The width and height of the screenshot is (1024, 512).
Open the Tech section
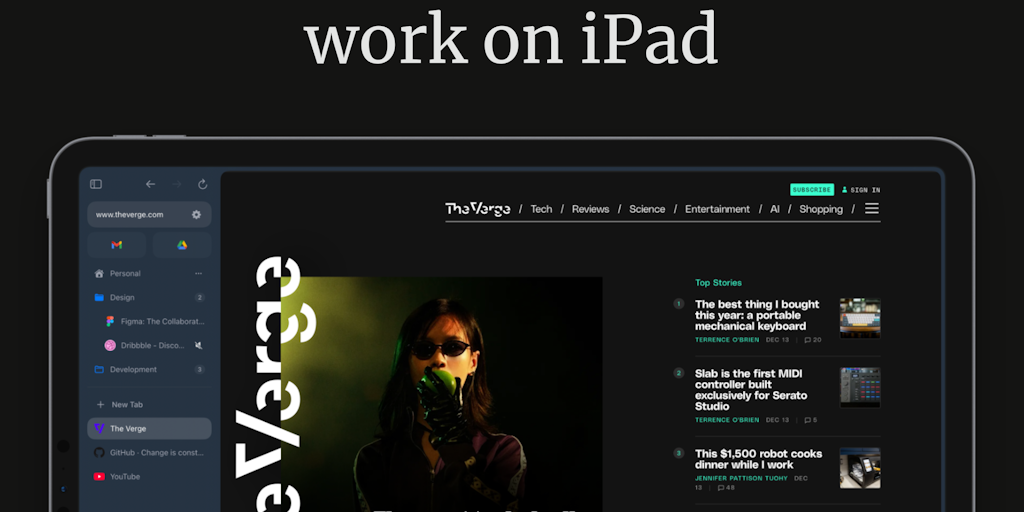coord(541,209)
